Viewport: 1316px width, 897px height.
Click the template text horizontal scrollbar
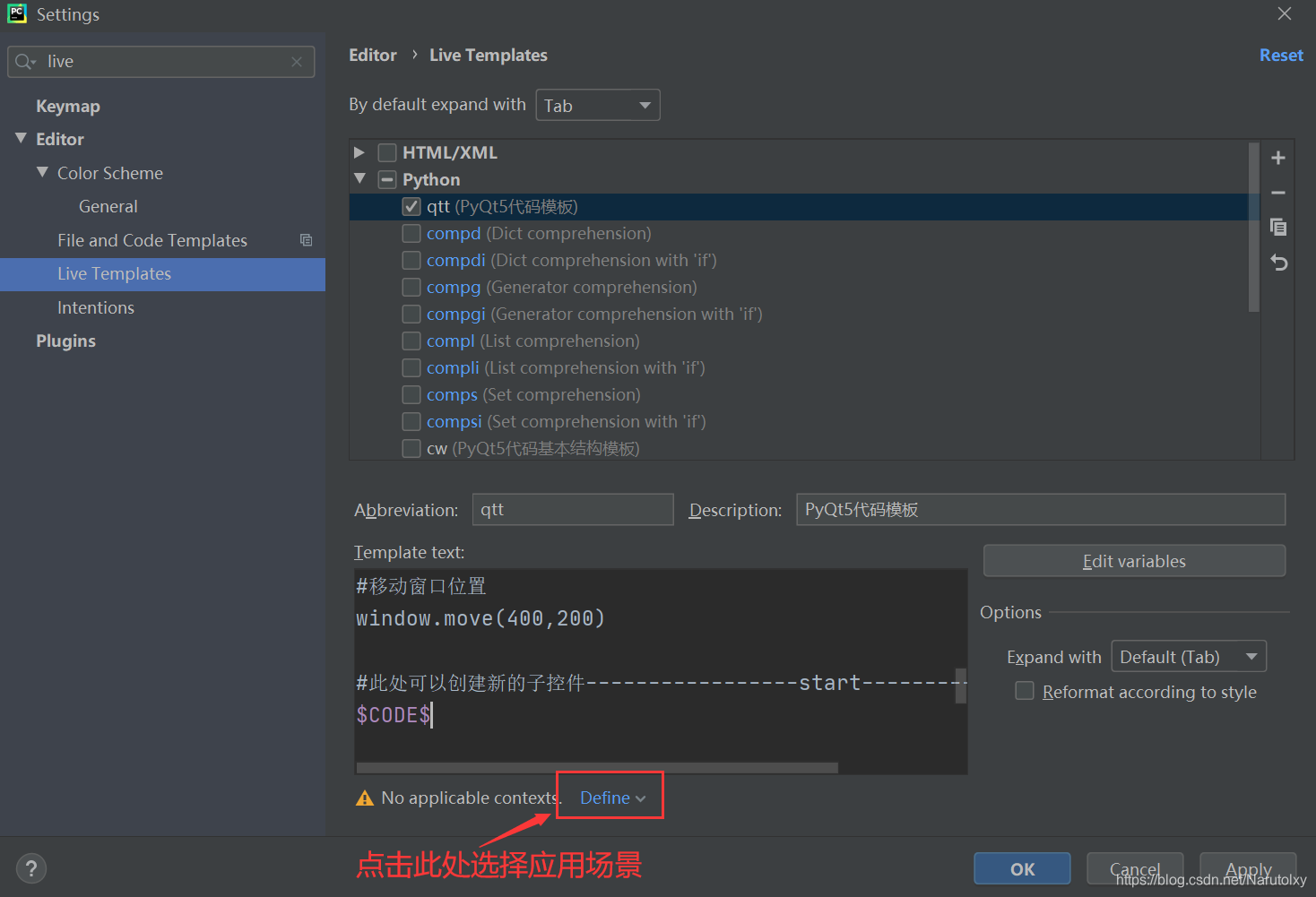597,767
